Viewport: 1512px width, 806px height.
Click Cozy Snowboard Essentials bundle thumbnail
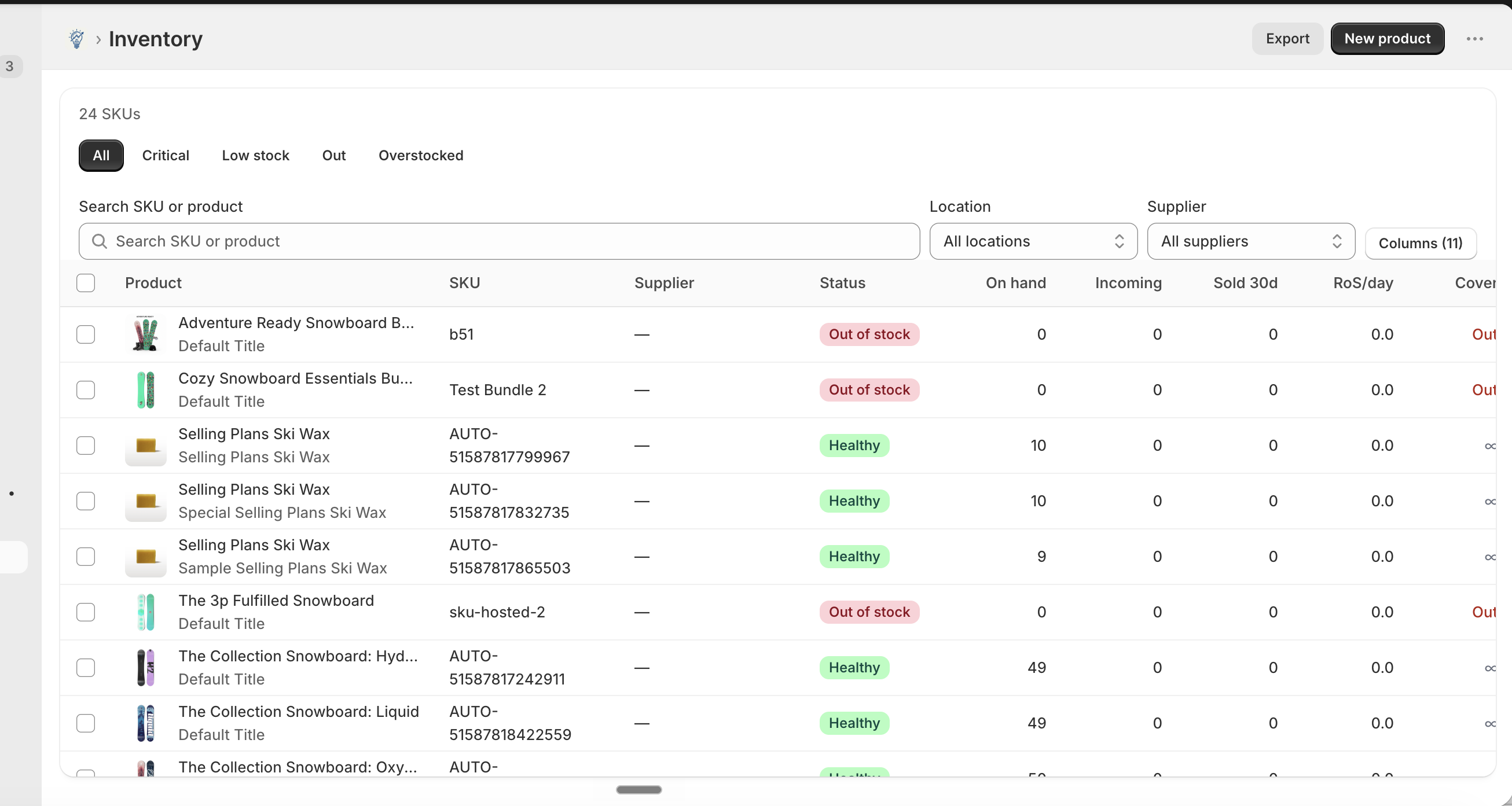pyautogui.click(x=145, y=389)
